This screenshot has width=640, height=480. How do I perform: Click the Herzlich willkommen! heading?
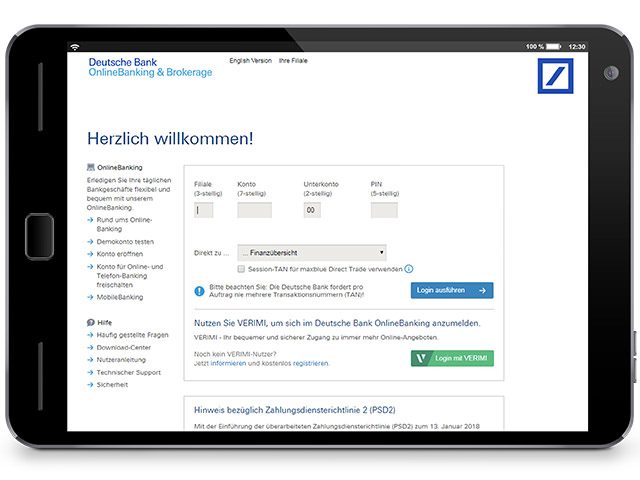click(170, 138)
